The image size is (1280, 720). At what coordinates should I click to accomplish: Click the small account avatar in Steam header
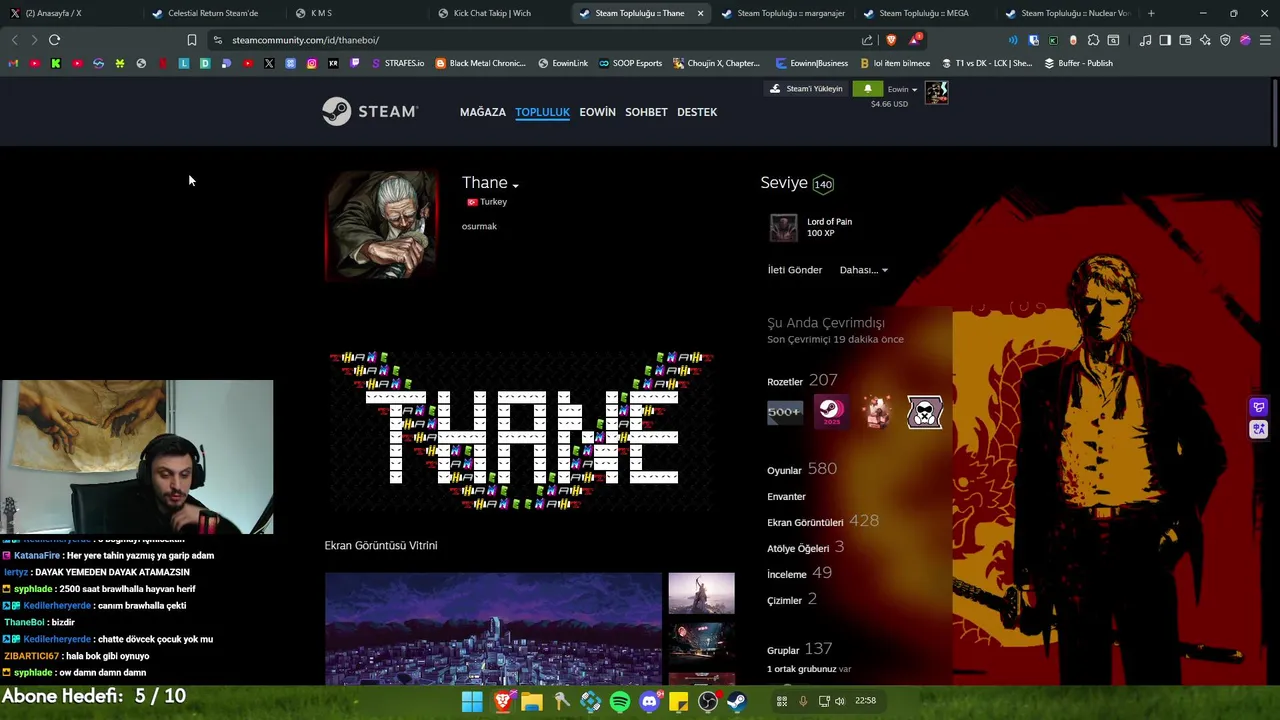pyautogui.click(x=936, y=92)
